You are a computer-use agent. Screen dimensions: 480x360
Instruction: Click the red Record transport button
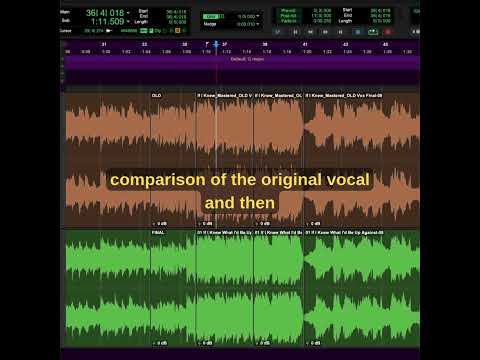pos(388,32)
